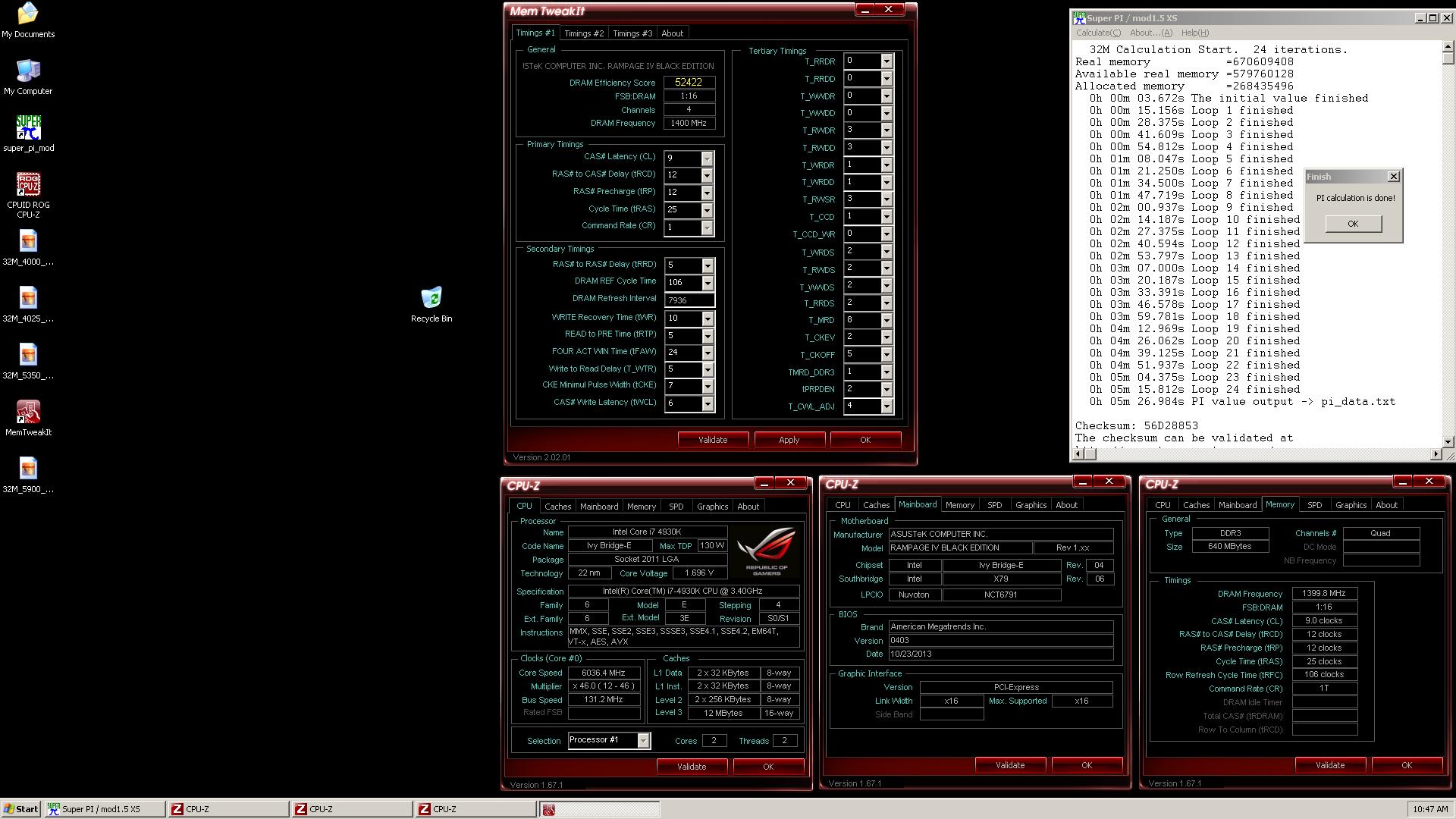Click OK in CPU-Z Mainboard window

(1087, 765)
